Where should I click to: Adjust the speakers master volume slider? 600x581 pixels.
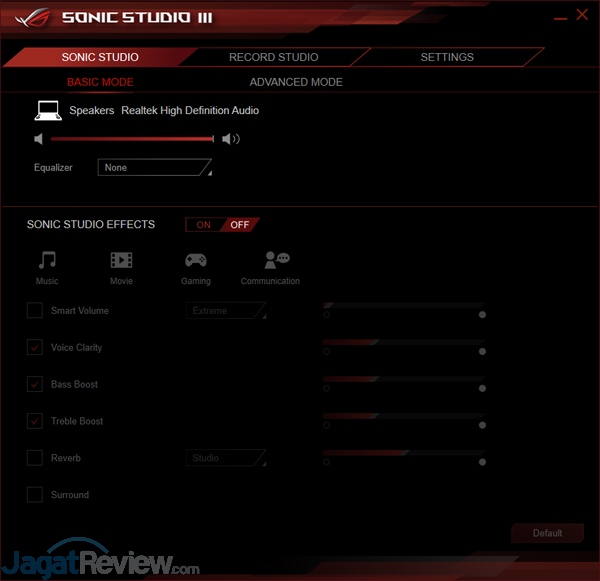(x=132, y=139)
